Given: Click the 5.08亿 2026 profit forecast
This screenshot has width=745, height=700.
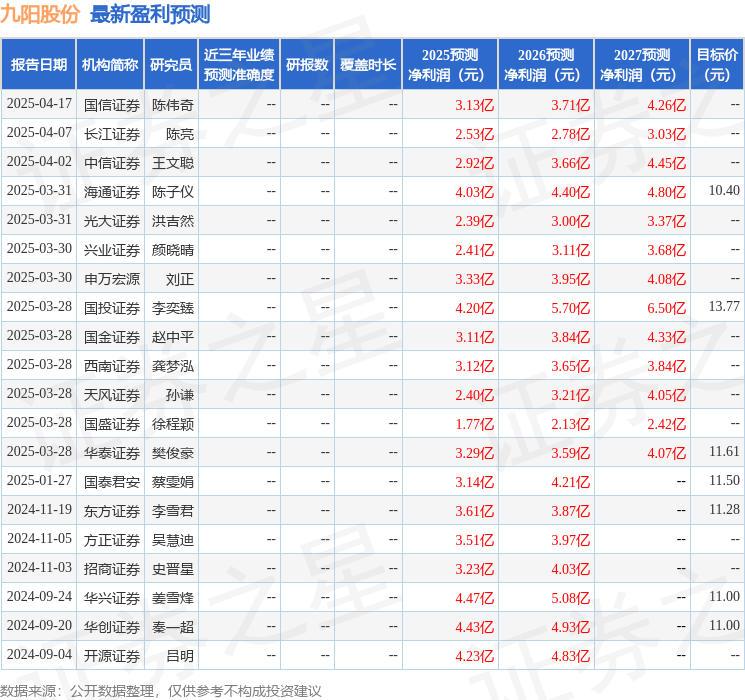Looking at the screenshot, I should tap(570, 598).
